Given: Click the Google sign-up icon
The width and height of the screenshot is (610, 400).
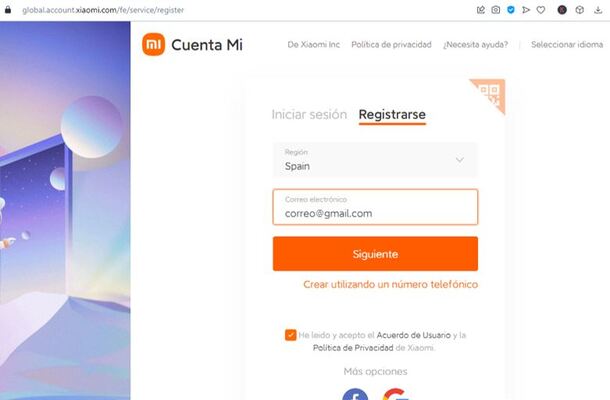Looking at the screenshot, I should [x=396, y=394].
